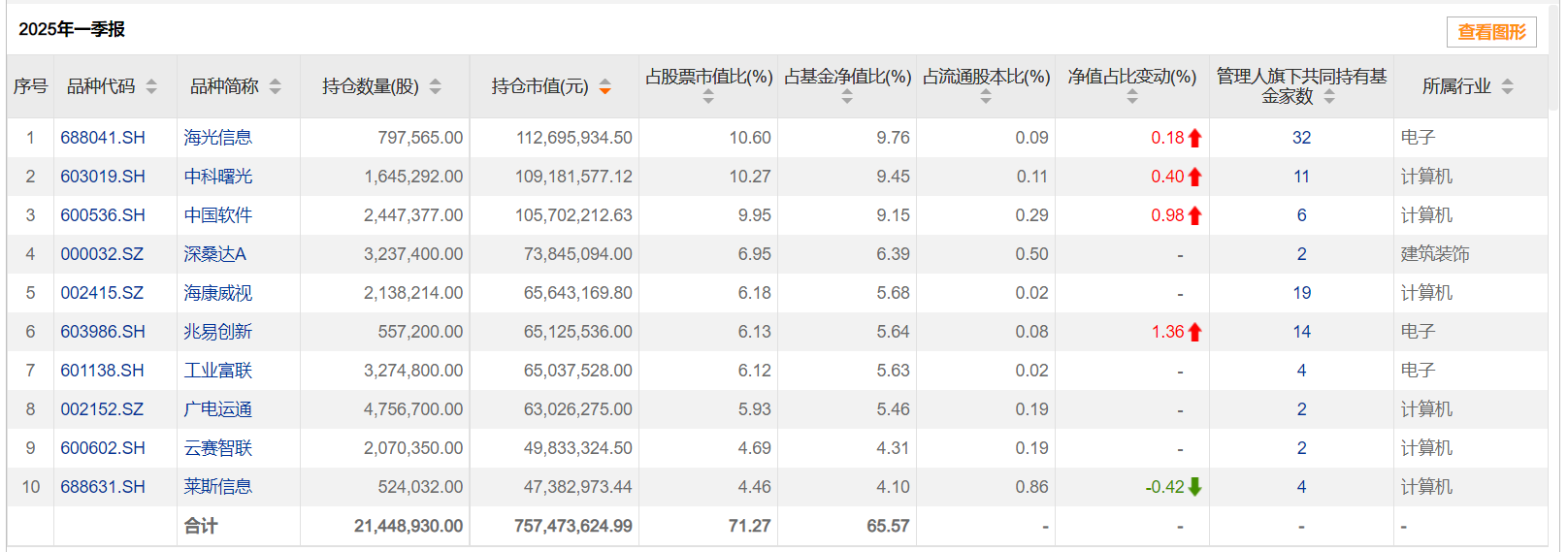The width and height of the screenshot is (1568, 552).
Task: Sort by 所属行业 column arrows
Action: tap(1507, 86)
